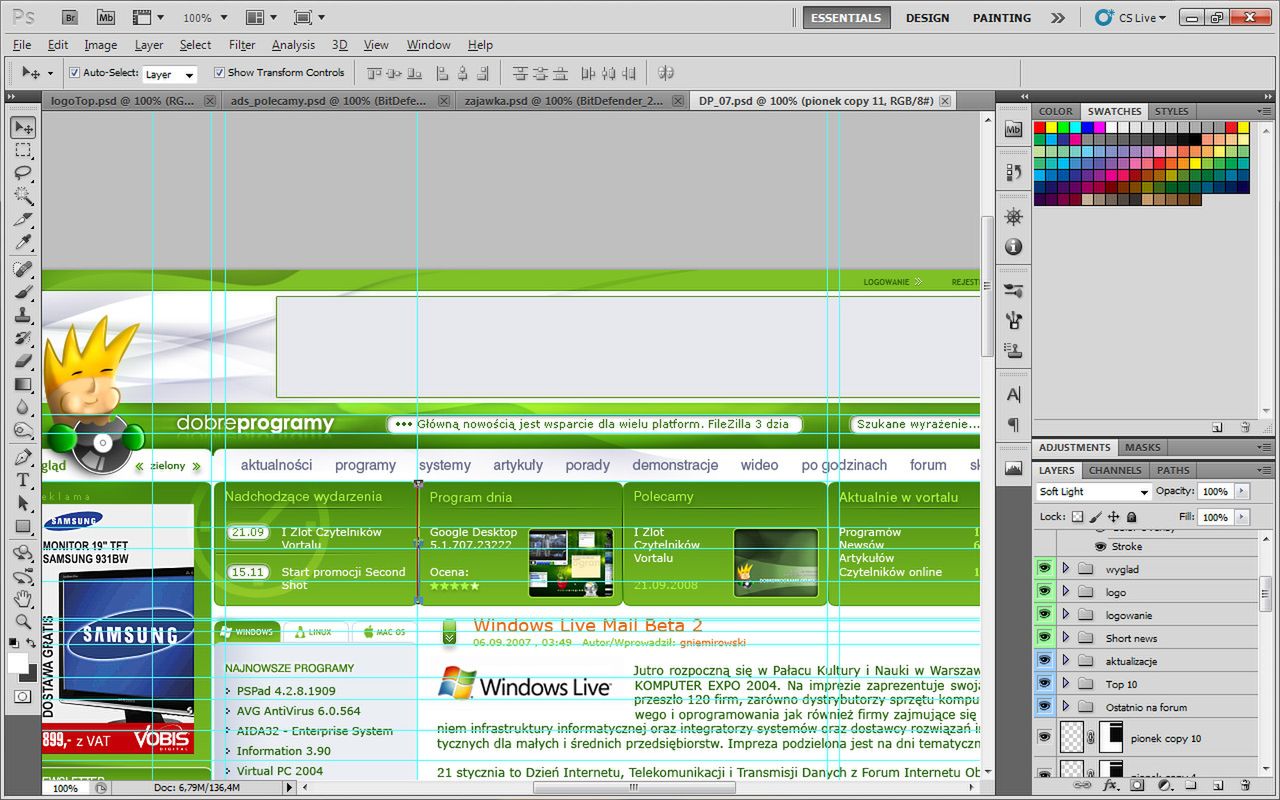The width and height of the screenshot is (1280, 800).
Task: Open the Analysis menu
Action: tap(293, 45)
